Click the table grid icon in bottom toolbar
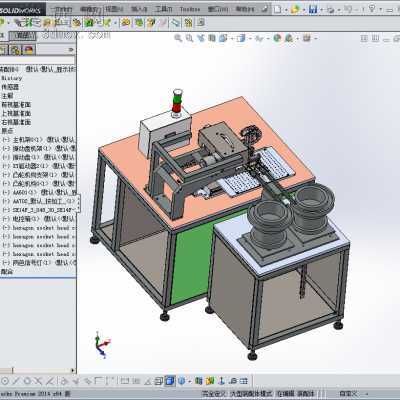This screenshot has height=400, width=400. coord(244,380)
